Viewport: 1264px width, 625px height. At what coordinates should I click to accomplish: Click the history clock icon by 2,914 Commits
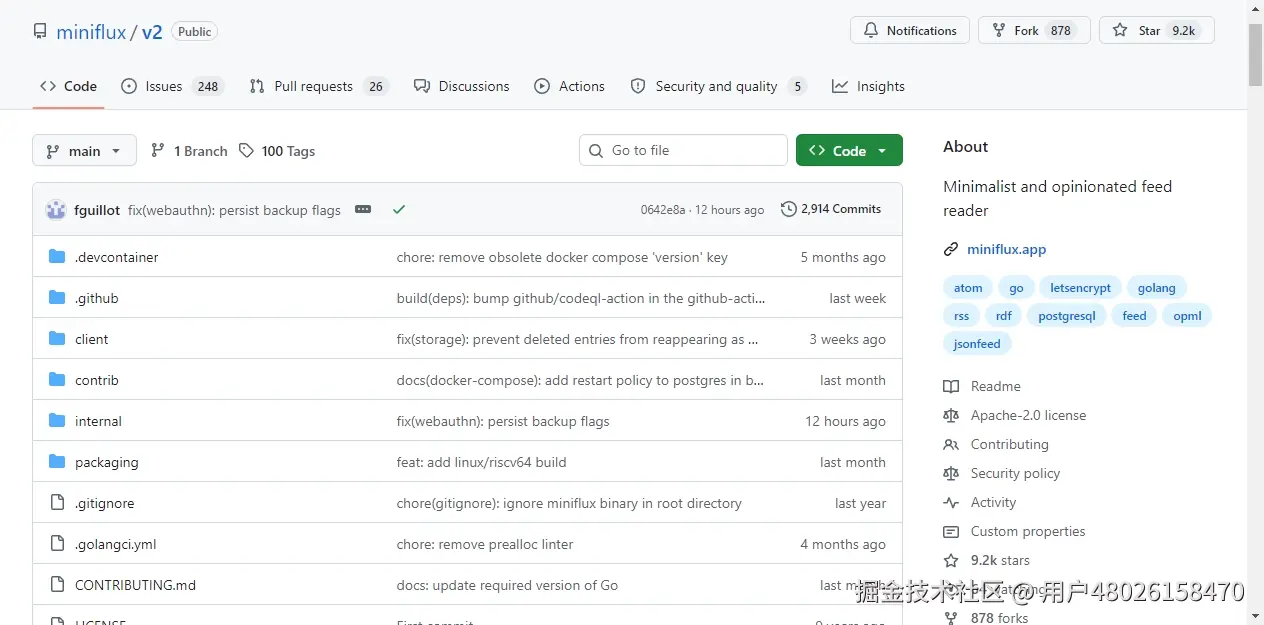coord(789,209)
